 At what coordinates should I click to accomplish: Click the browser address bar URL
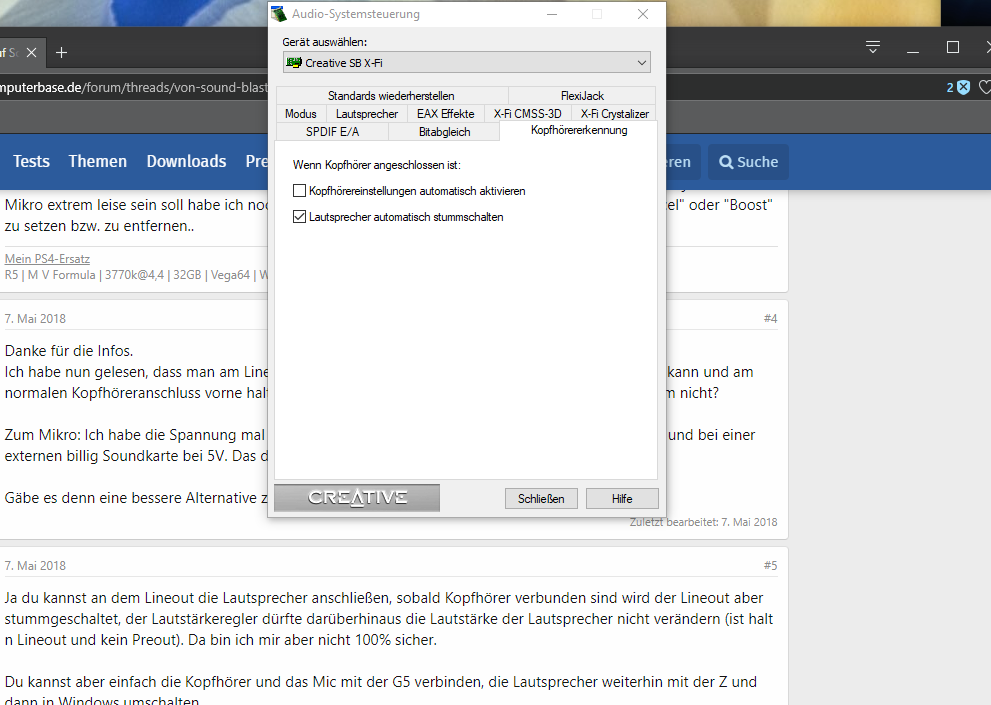coord(133,87)
